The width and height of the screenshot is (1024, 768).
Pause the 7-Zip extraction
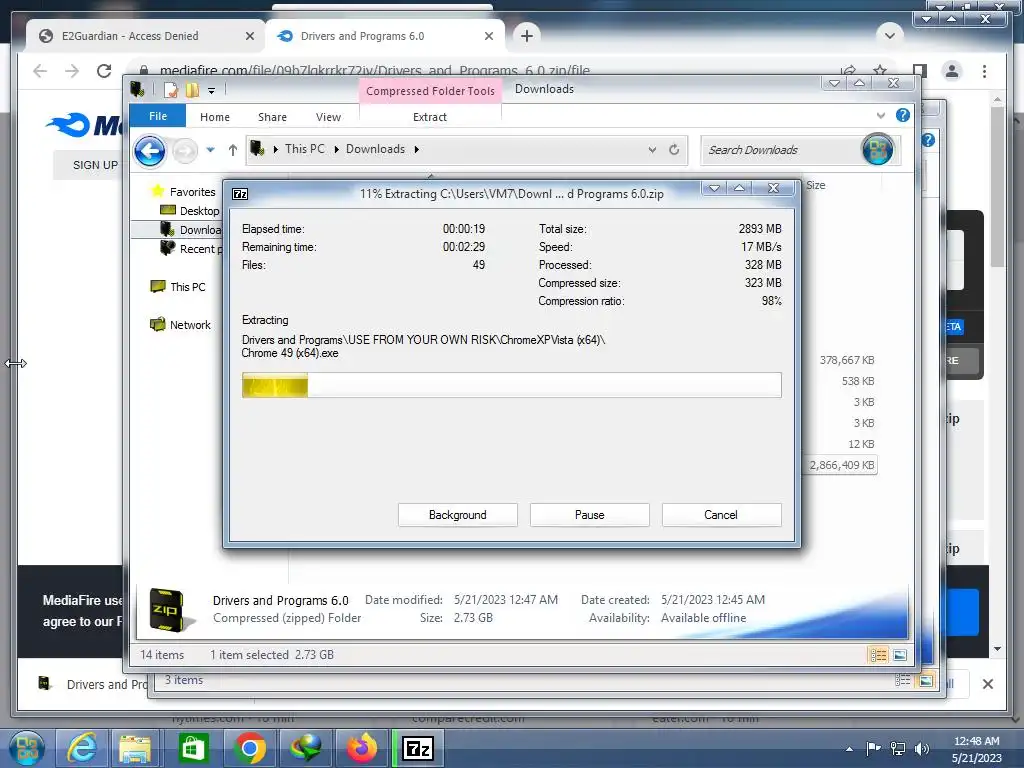589,515
